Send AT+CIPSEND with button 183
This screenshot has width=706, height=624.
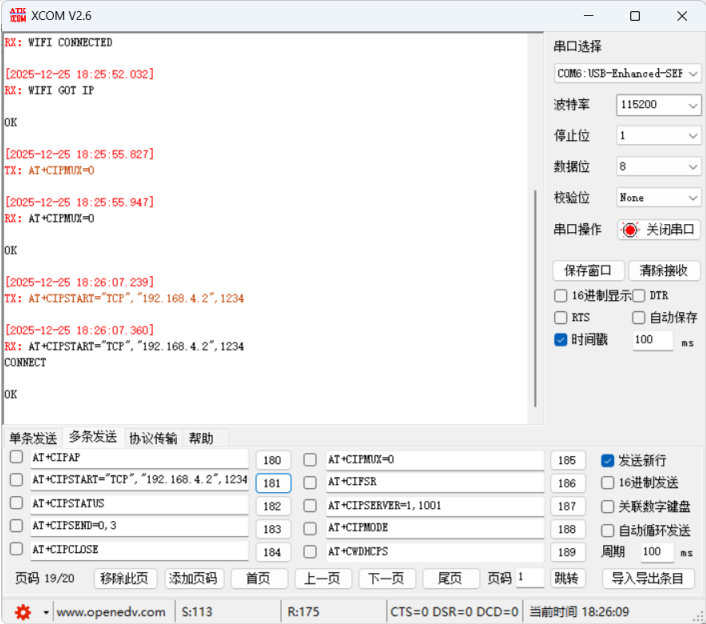pyautogui.click(x=273, y=529)
